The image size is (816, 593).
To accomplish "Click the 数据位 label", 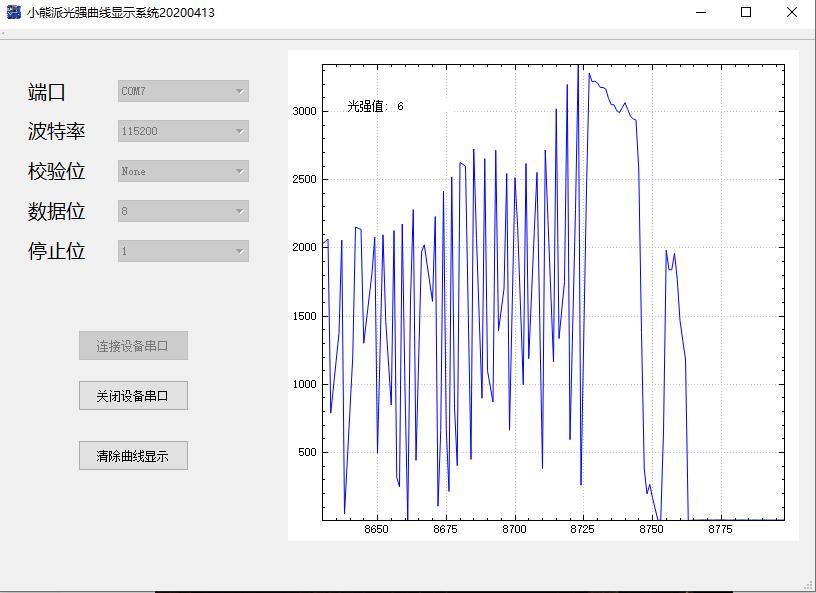I will pyautogui.click(x=56, y=211).
